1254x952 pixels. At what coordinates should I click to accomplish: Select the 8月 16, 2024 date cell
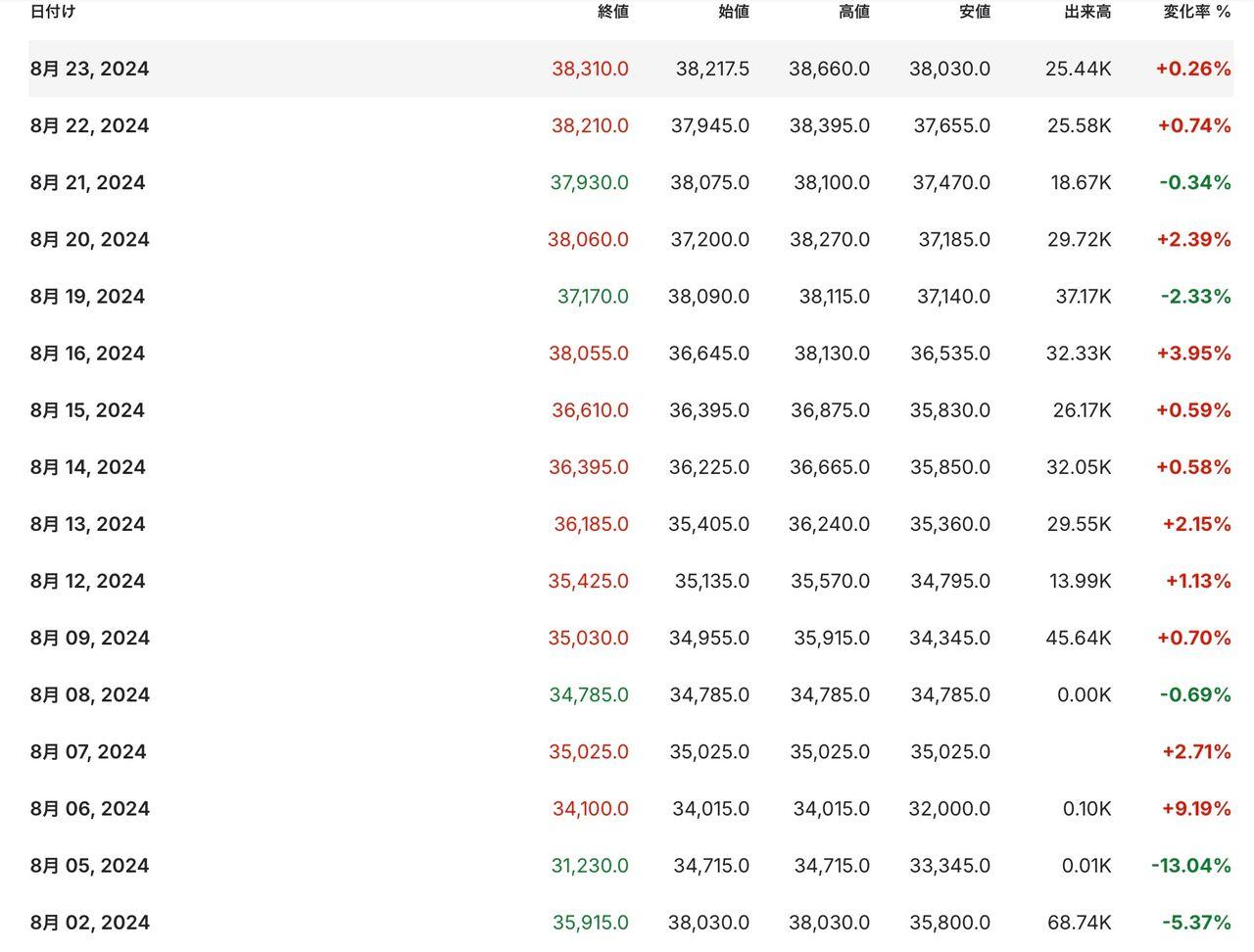[x=87, y=353]
